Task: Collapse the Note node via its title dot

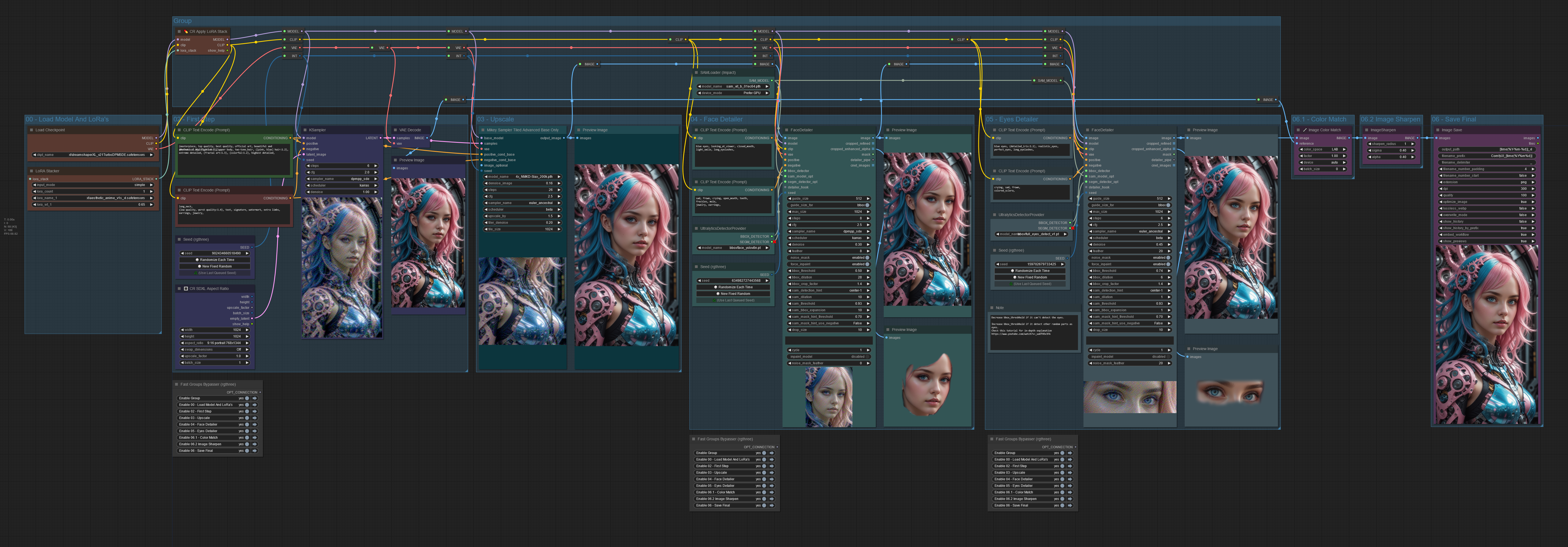Action: [992, 308]
